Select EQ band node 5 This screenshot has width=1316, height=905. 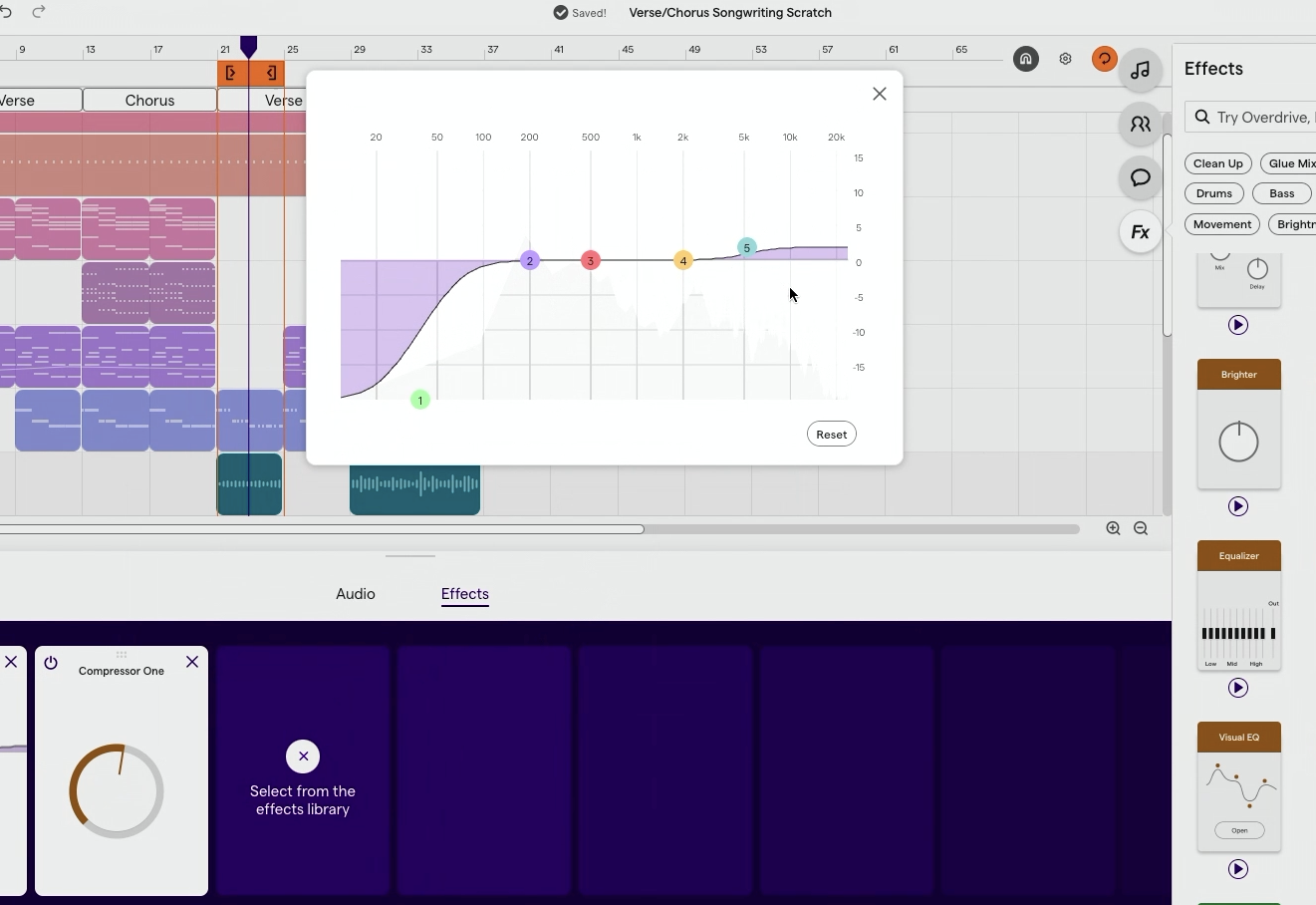click(747, 247)
